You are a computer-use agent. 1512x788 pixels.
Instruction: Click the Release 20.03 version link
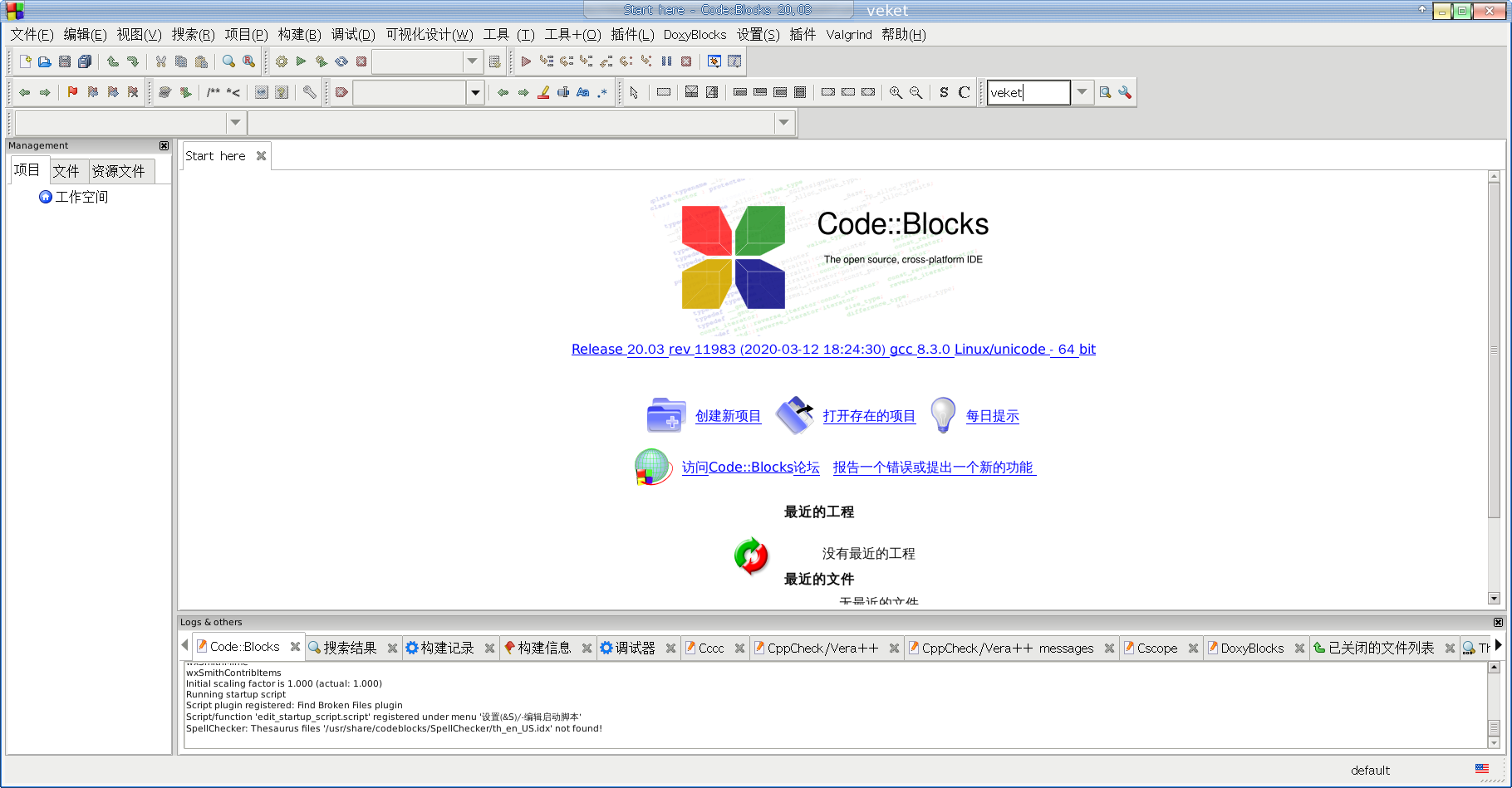tap(833, 349)
